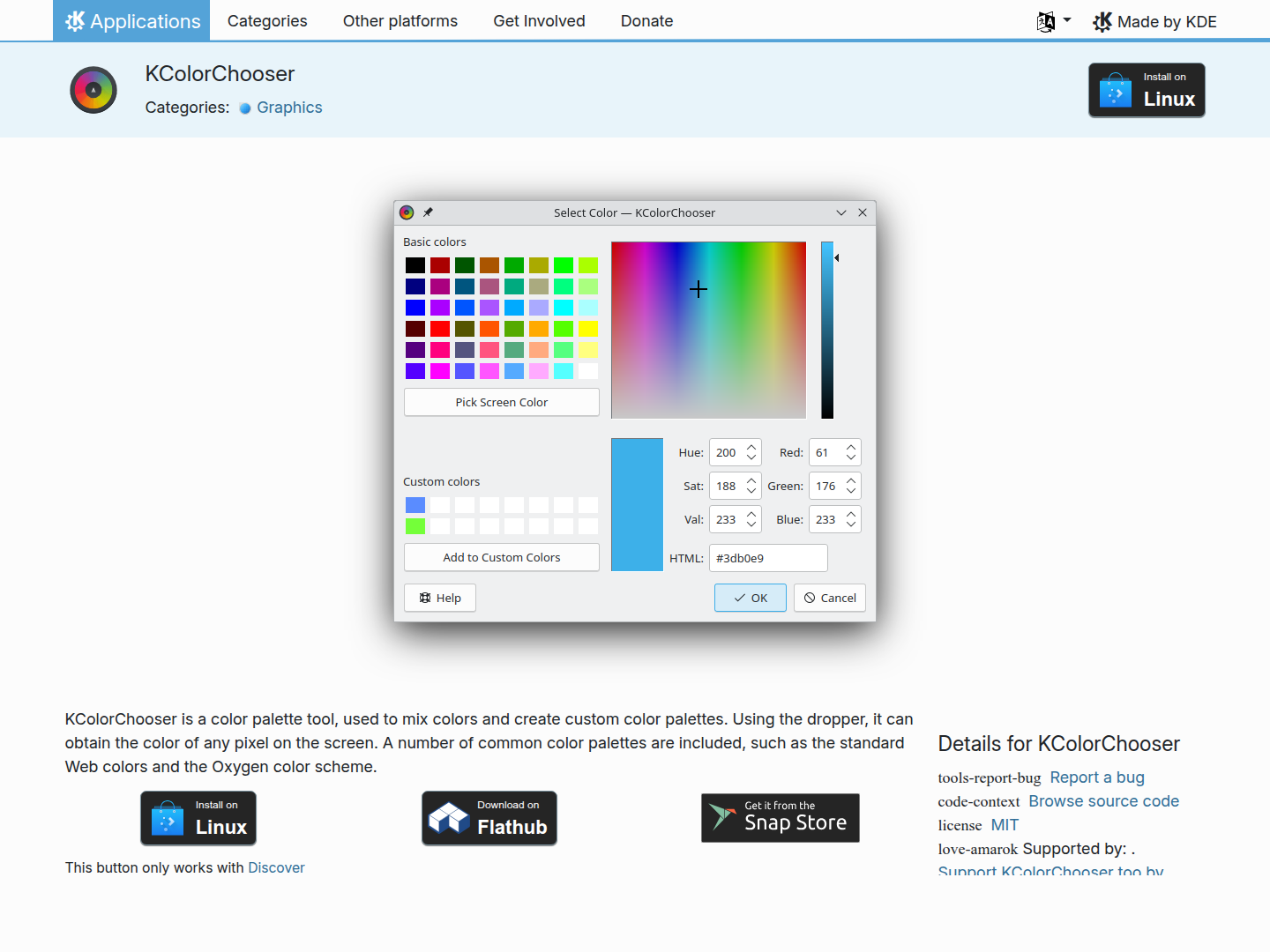Decrease the Val value with down arrow
Viewport: 1270px width, 952px height.
[x=751, y=524]
